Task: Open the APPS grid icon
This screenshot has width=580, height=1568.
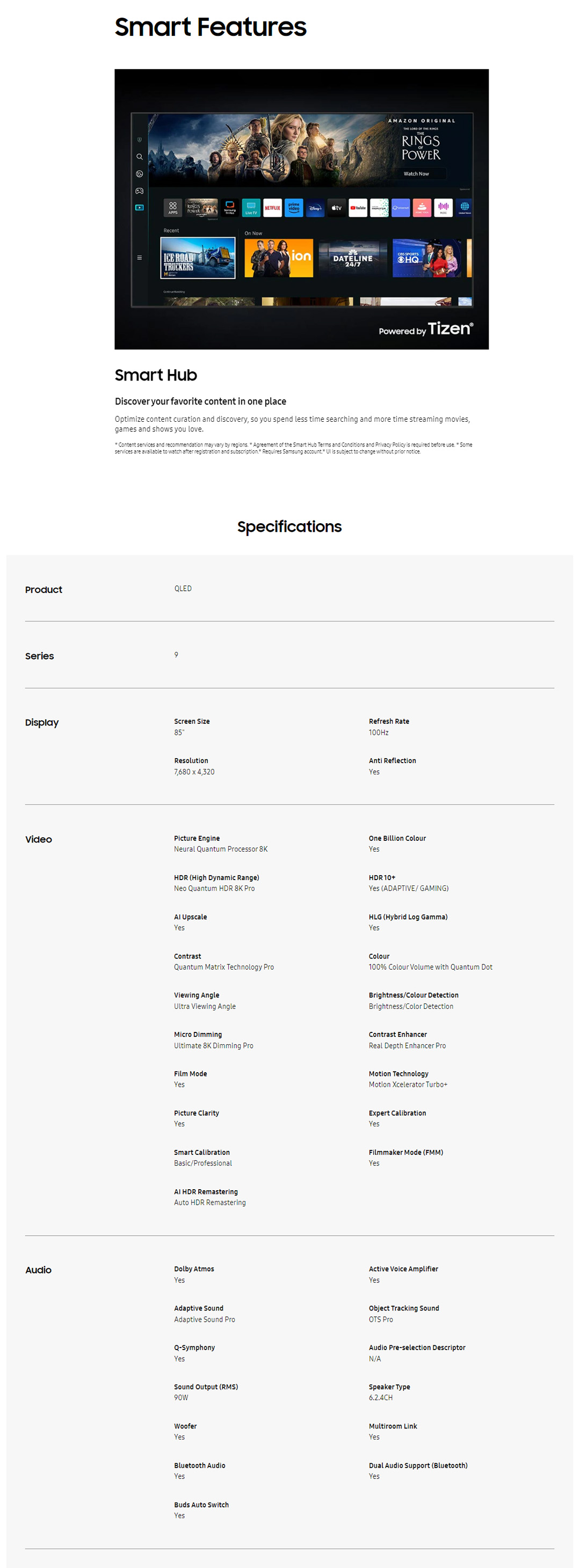Action: [x=173, y=208]
